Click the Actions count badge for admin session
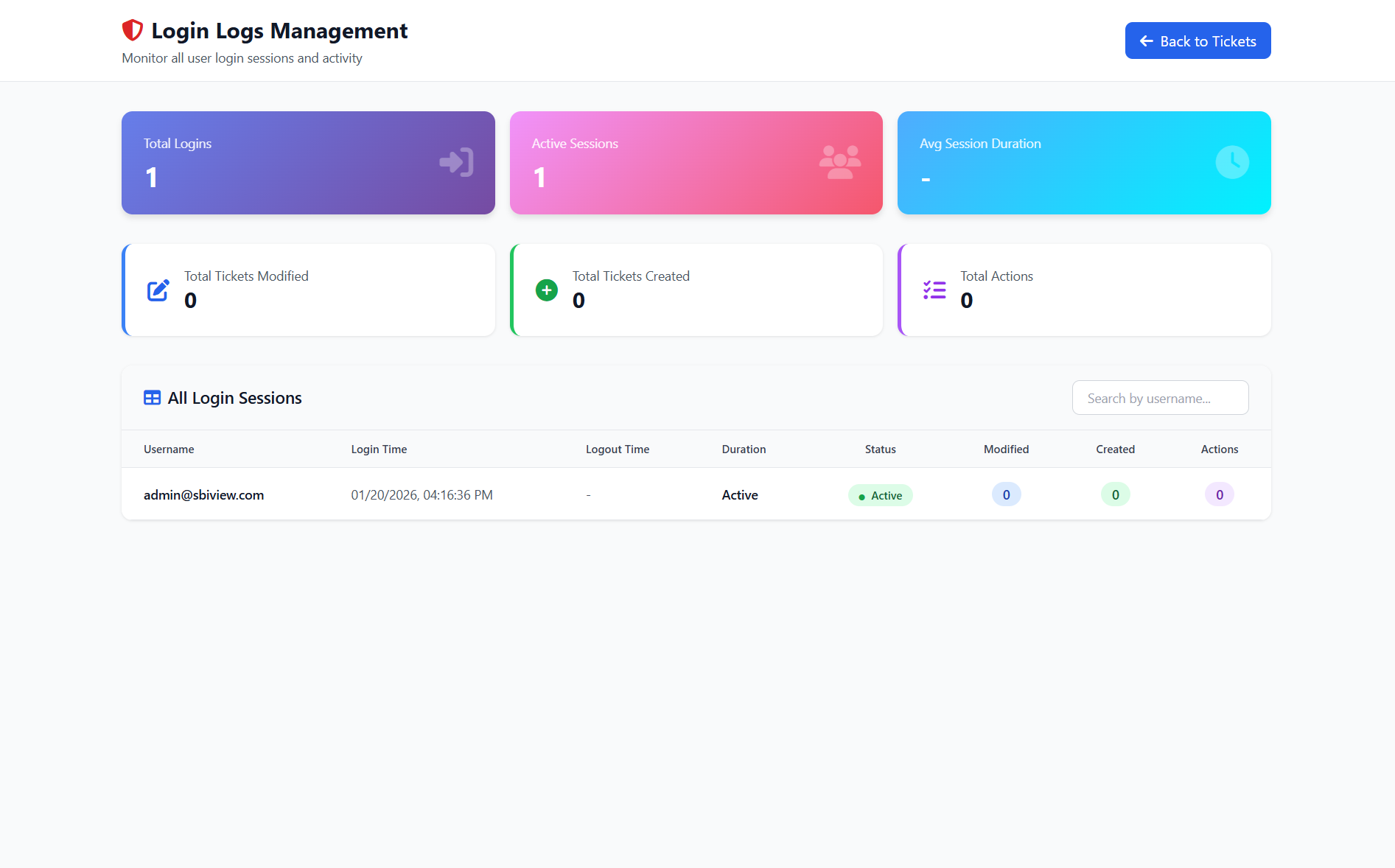The width and height of the screenshot is (1395, 868). [1220, 494]
